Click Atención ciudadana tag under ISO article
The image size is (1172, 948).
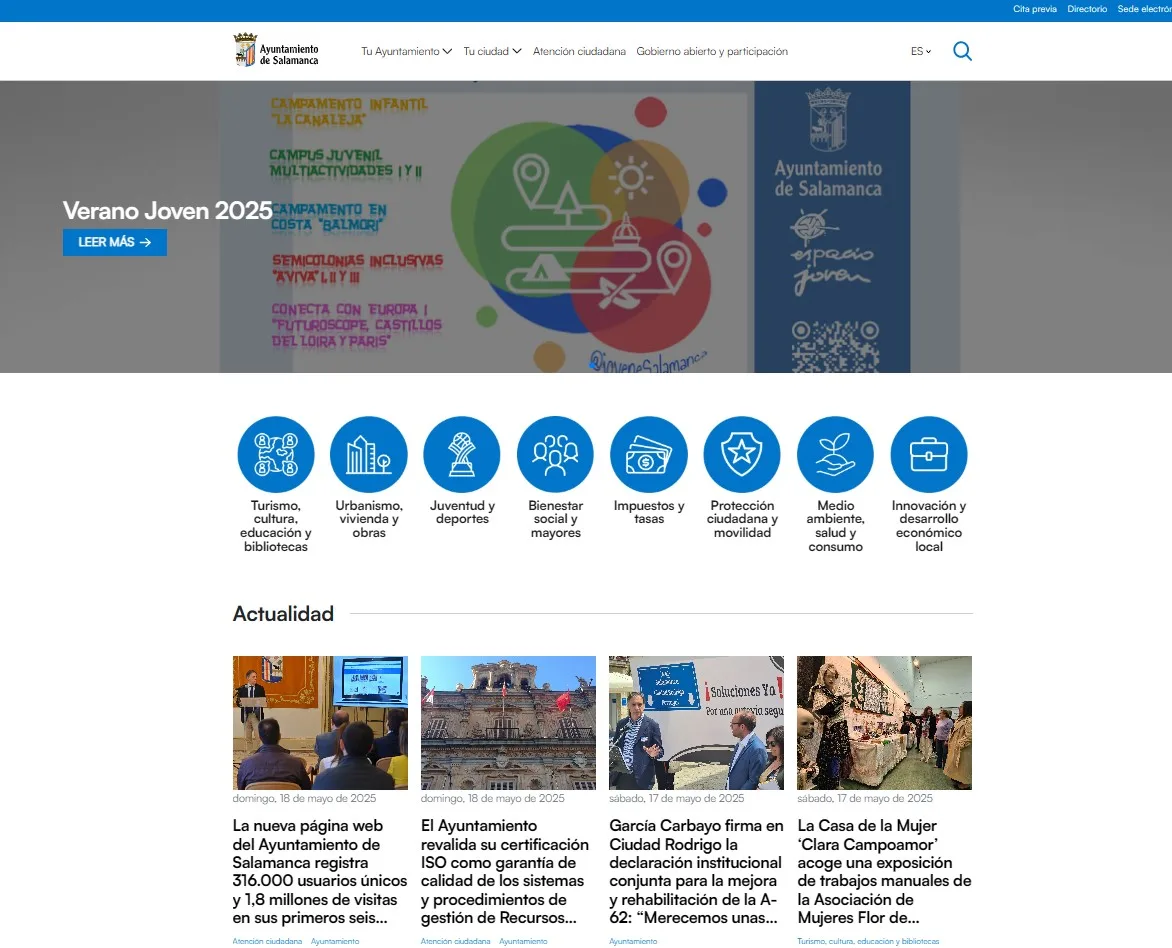455,941
